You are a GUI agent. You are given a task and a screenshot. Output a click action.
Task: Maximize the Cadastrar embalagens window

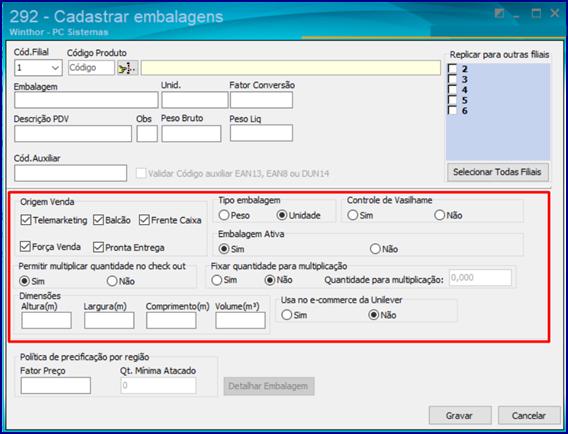(536, 14)
